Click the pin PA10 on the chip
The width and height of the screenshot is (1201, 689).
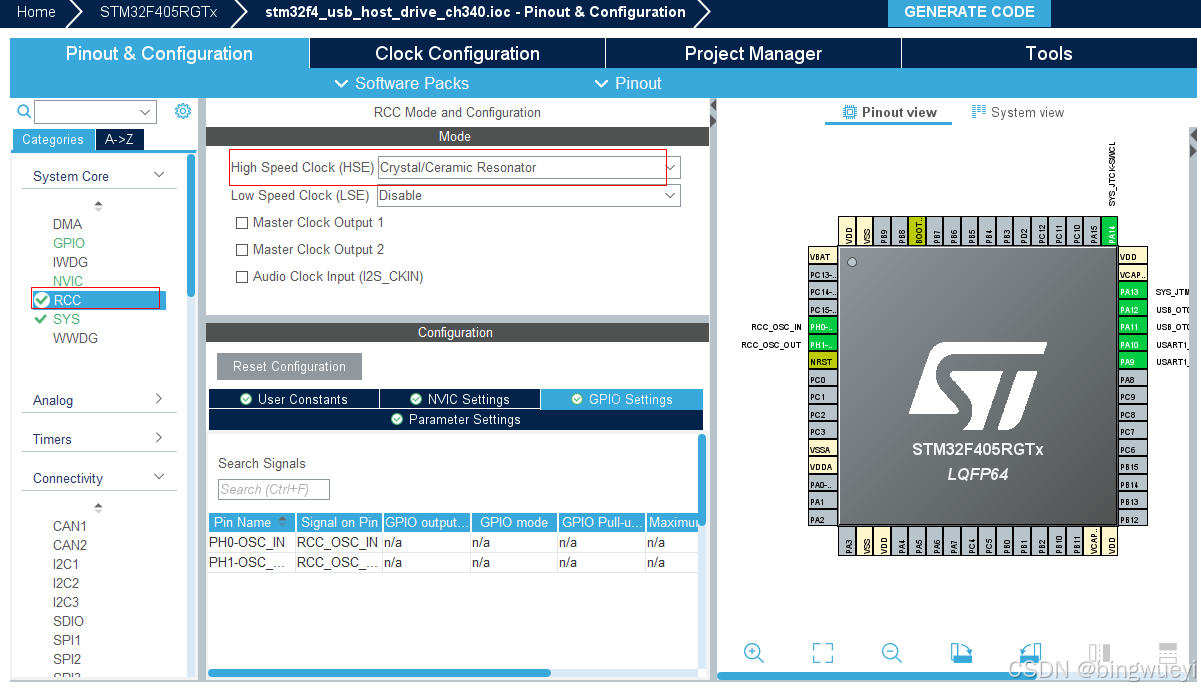pos(1132,344)
